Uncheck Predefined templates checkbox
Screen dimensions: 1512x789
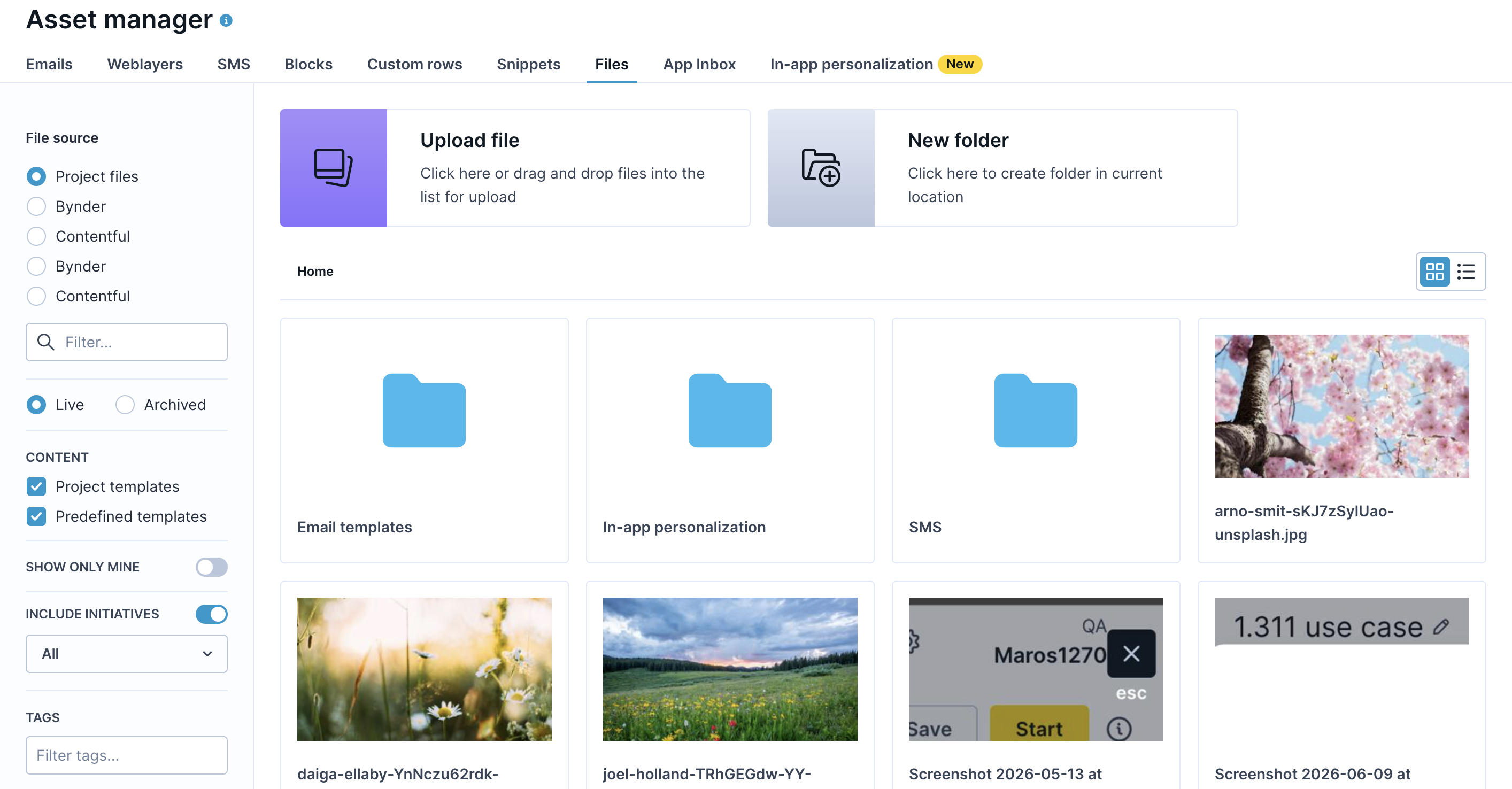36,516
